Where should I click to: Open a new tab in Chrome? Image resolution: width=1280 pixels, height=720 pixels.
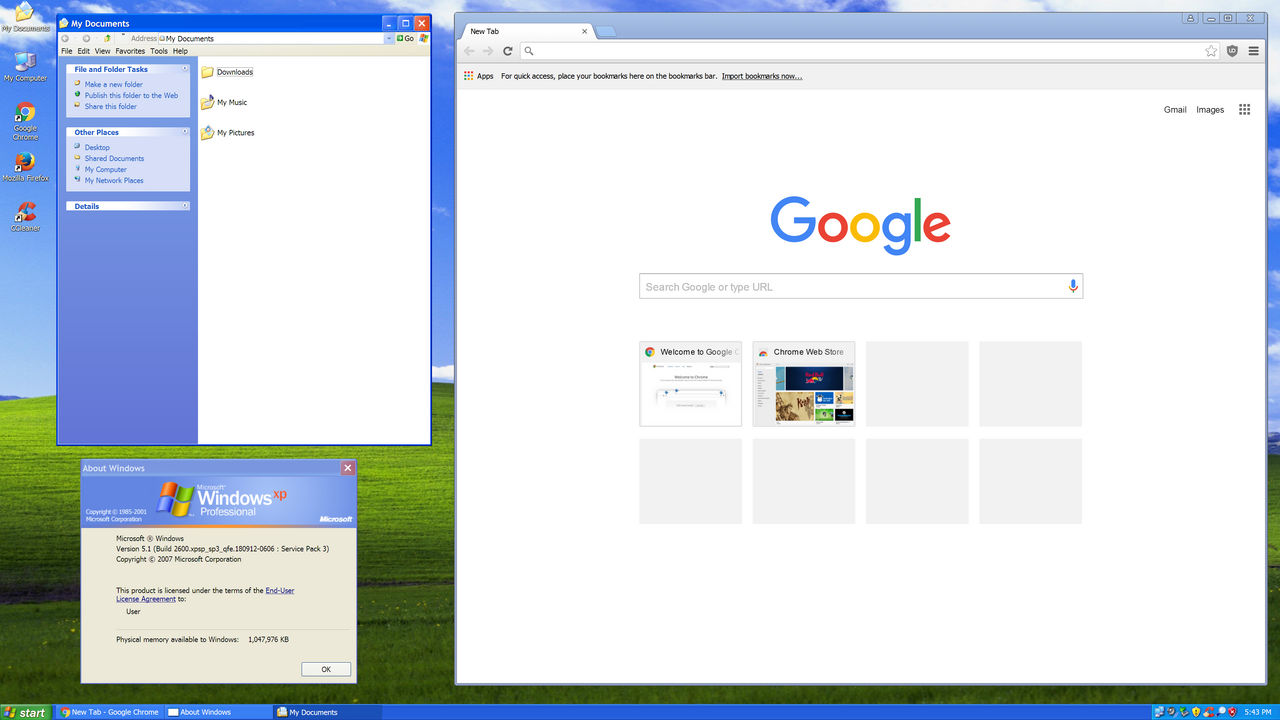coord(606,31)
